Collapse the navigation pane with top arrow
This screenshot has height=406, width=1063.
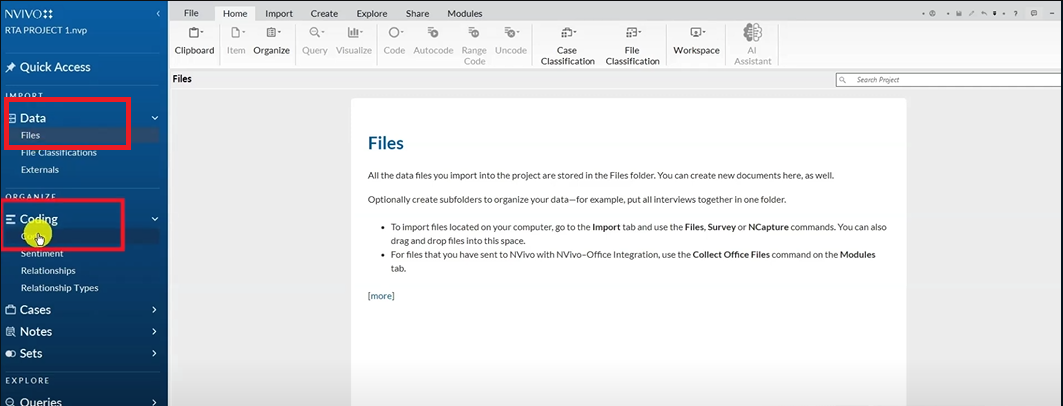click(157, 14)
